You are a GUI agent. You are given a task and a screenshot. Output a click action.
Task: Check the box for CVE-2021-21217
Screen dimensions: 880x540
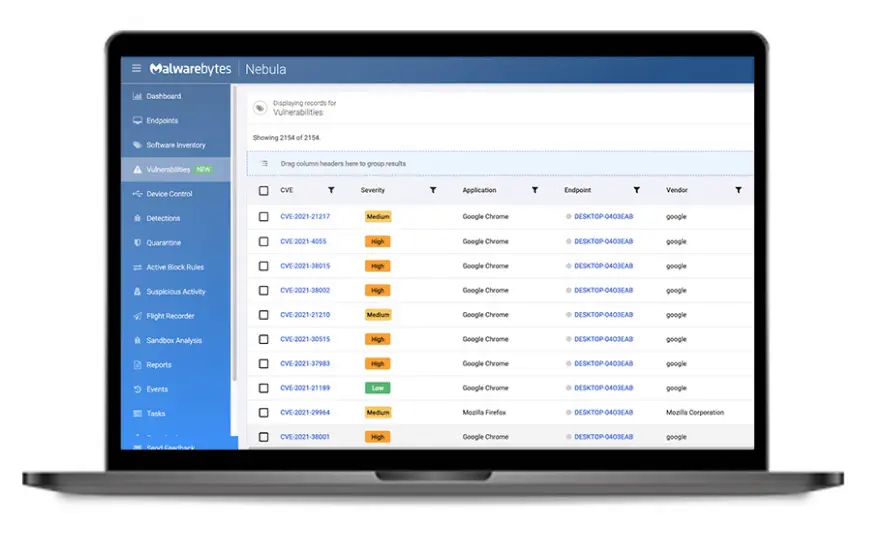tap(264, 217)
